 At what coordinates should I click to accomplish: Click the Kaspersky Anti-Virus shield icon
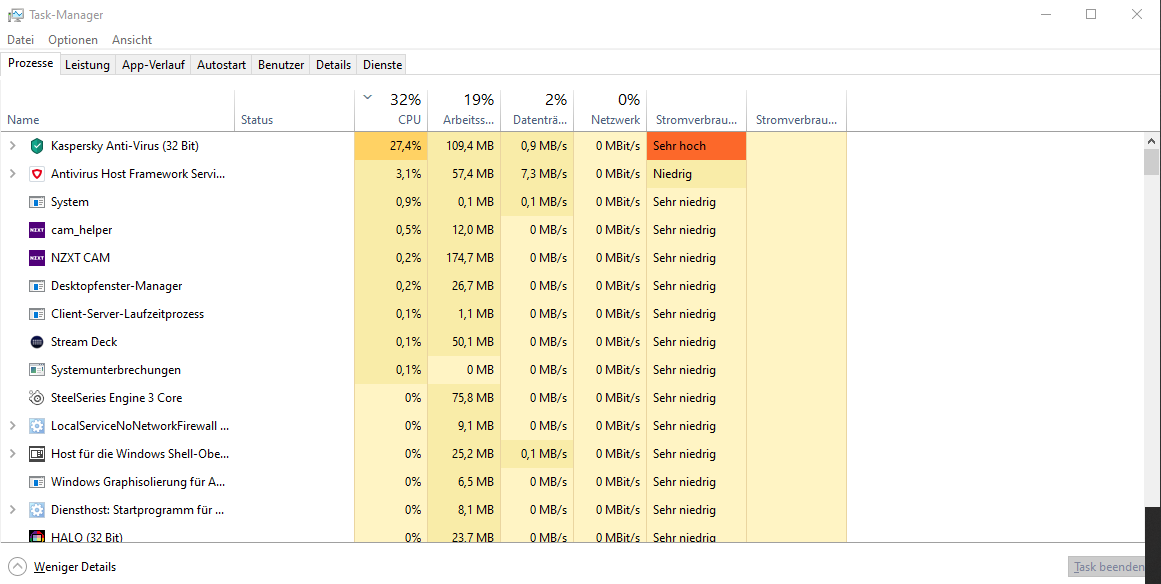click(36, 146)
